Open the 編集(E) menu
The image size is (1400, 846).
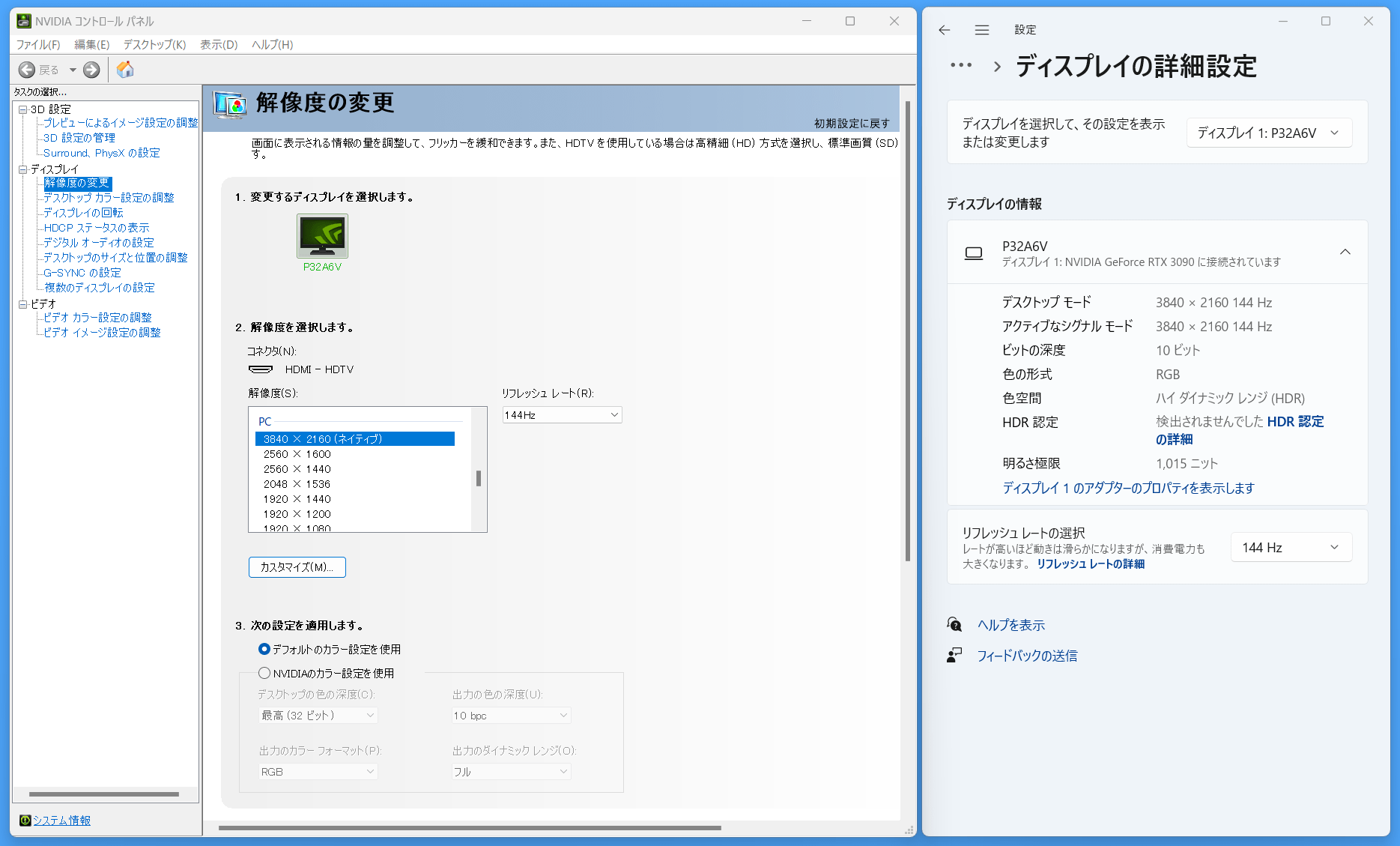click(91, 45)
